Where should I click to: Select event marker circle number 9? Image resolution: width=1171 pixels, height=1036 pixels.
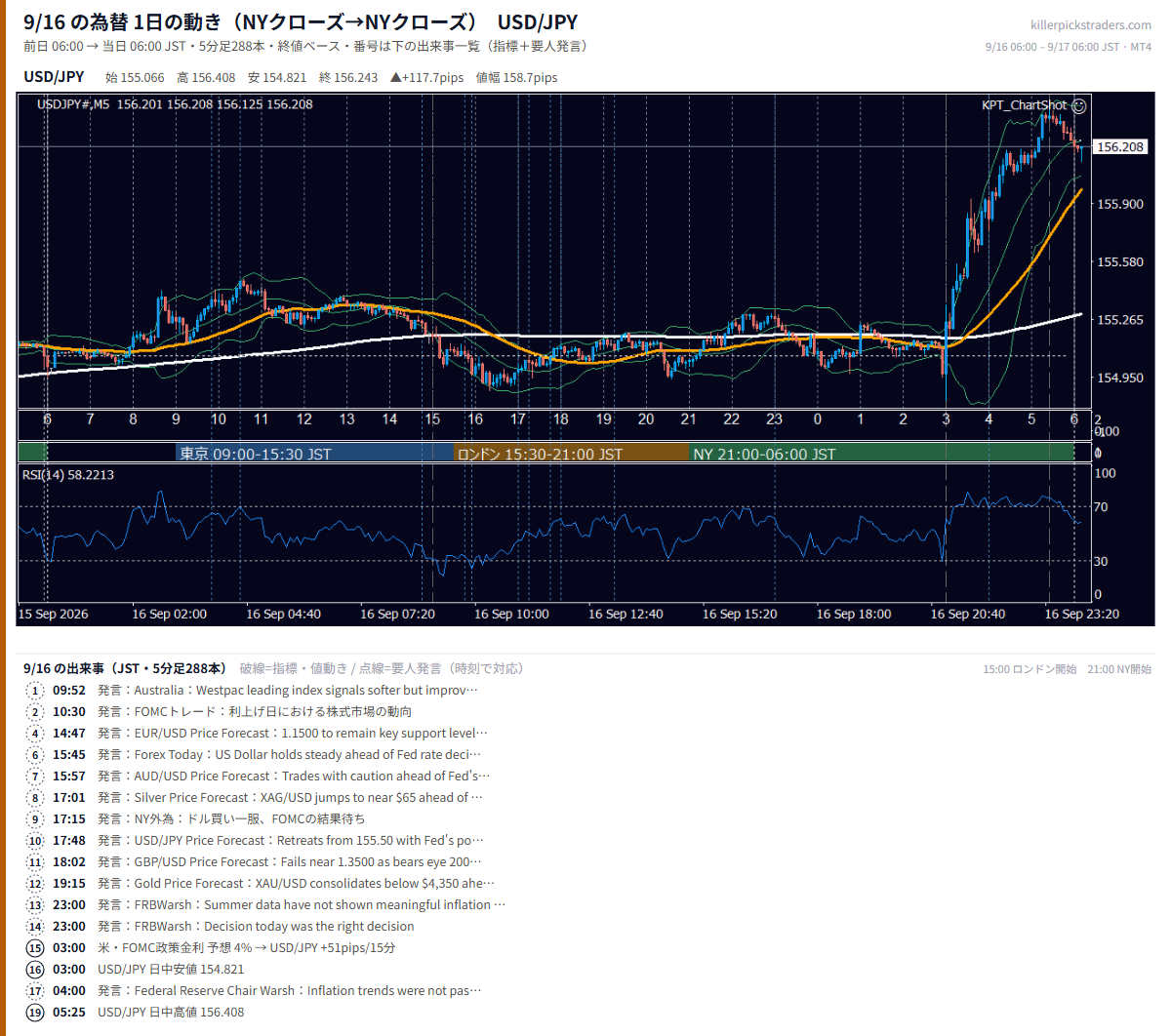pyautogui.click(x=35, y=819)
